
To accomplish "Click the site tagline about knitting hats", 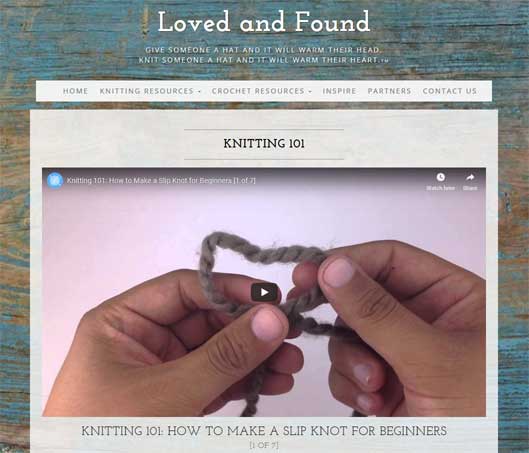I will 264,55.
